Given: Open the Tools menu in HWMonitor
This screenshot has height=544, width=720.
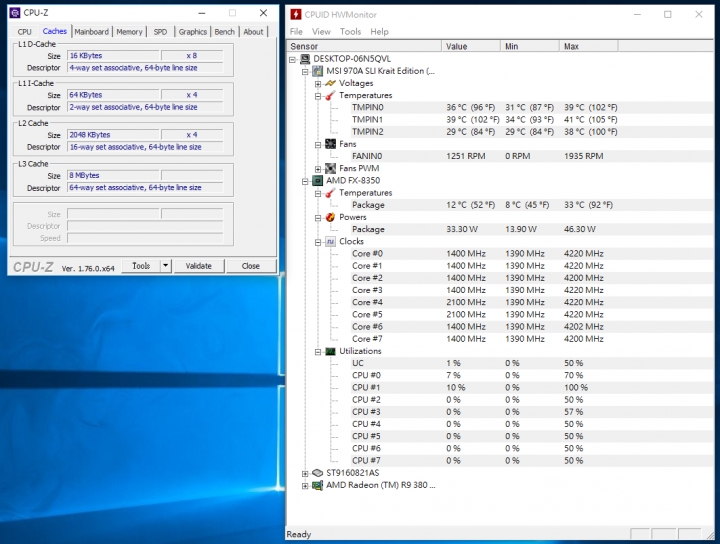Looking at the screenshot, I should point(350,32).
